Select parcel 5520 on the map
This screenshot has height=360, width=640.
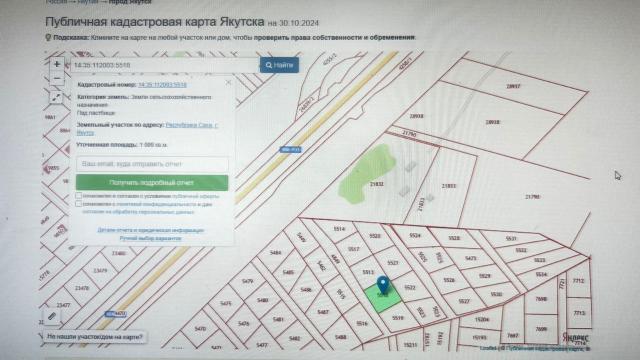(x=375, y=236)
